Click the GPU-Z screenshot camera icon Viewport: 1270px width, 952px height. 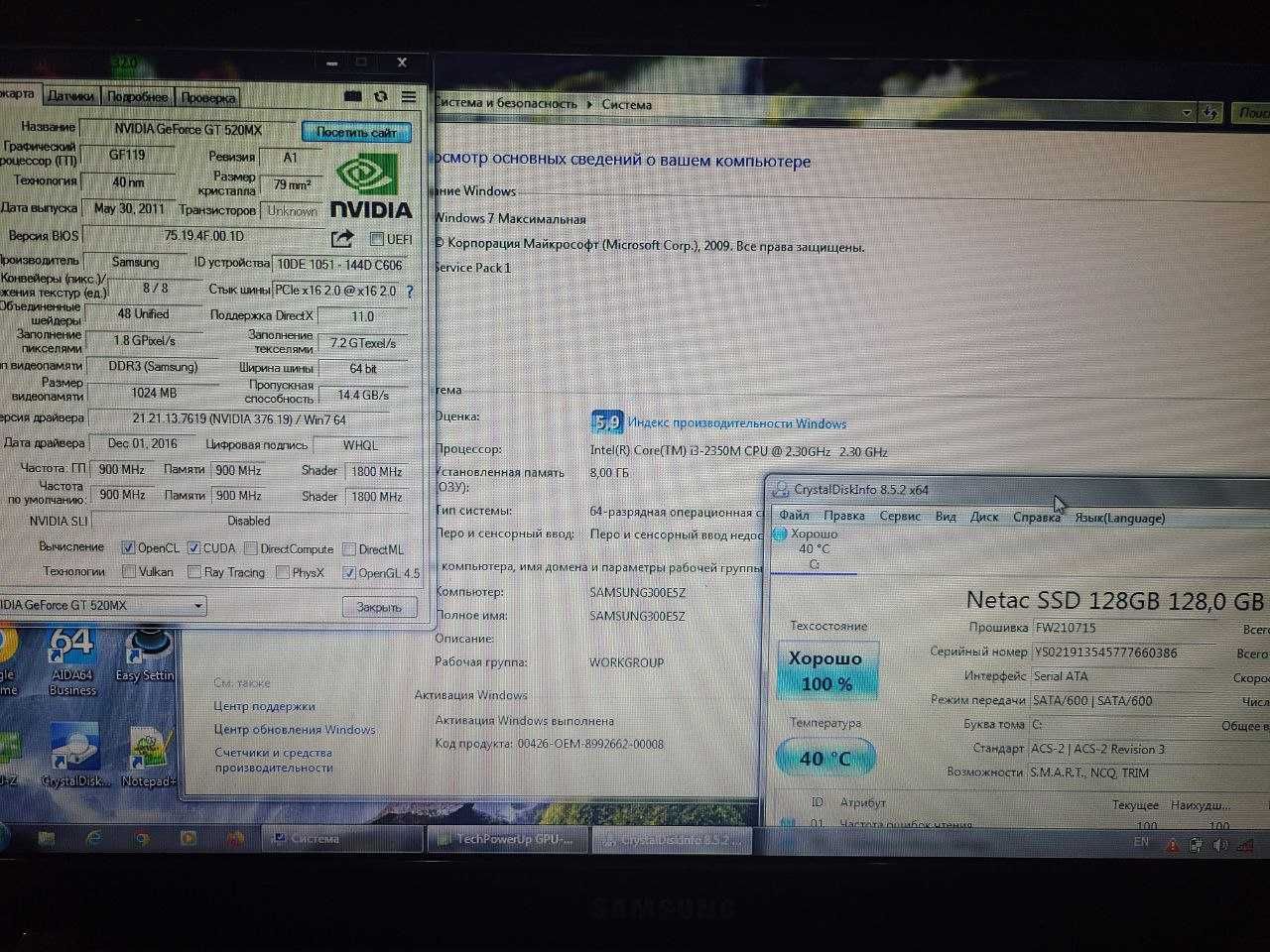coord(352,96)
